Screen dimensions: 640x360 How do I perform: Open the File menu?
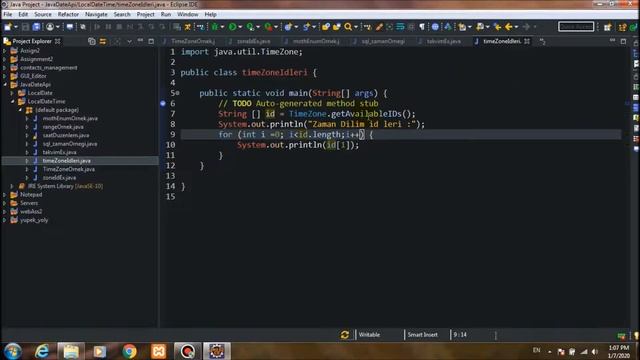pyautogui.click(x=8, y=14)
